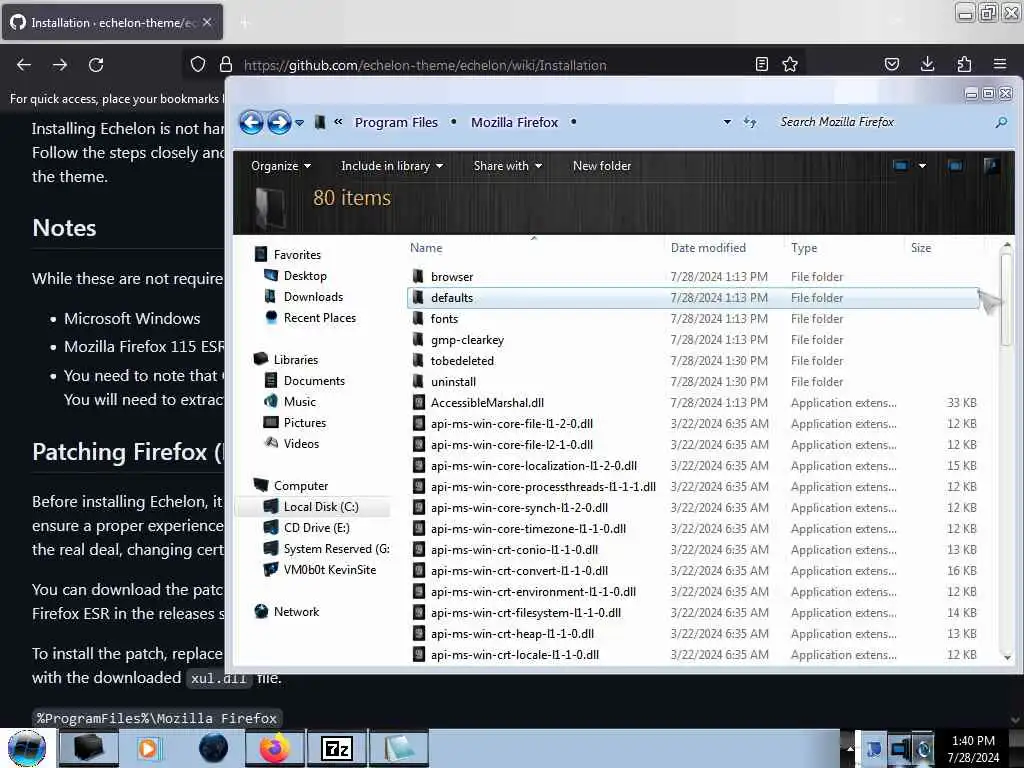Open the Pictures library
Viewport: 1024px width, 768px height.
click(295, 423)
